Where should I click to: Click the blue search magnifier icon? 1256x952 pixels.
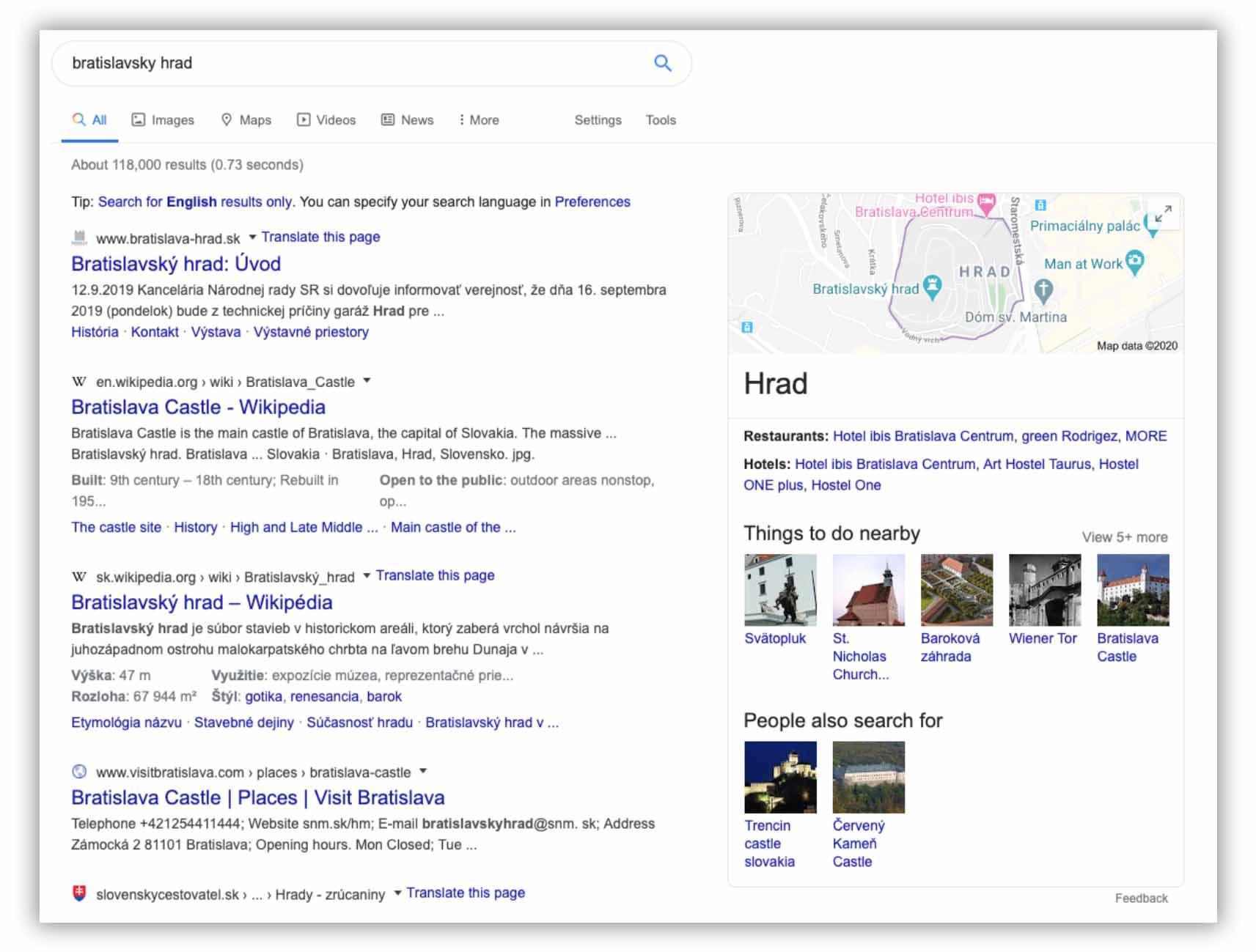pos(662,63)
